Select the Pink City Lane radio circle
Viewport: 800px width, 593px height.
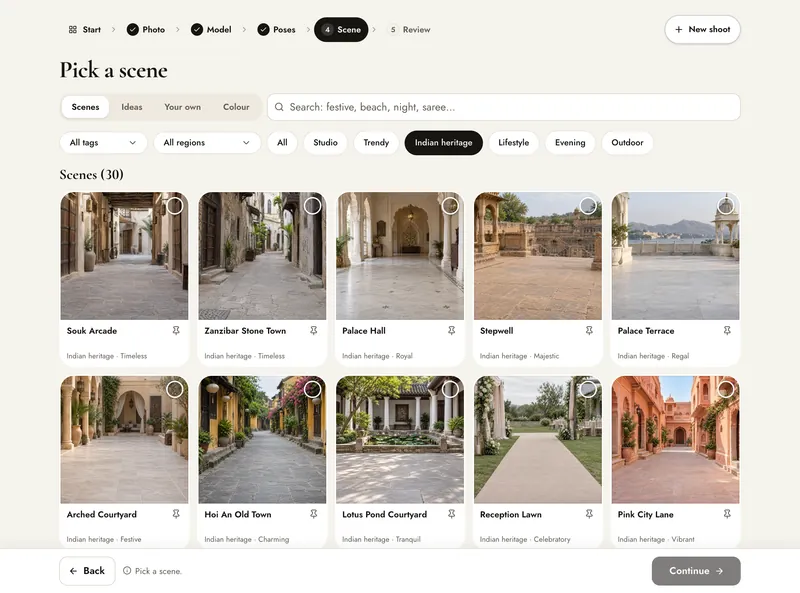point(726,389)
